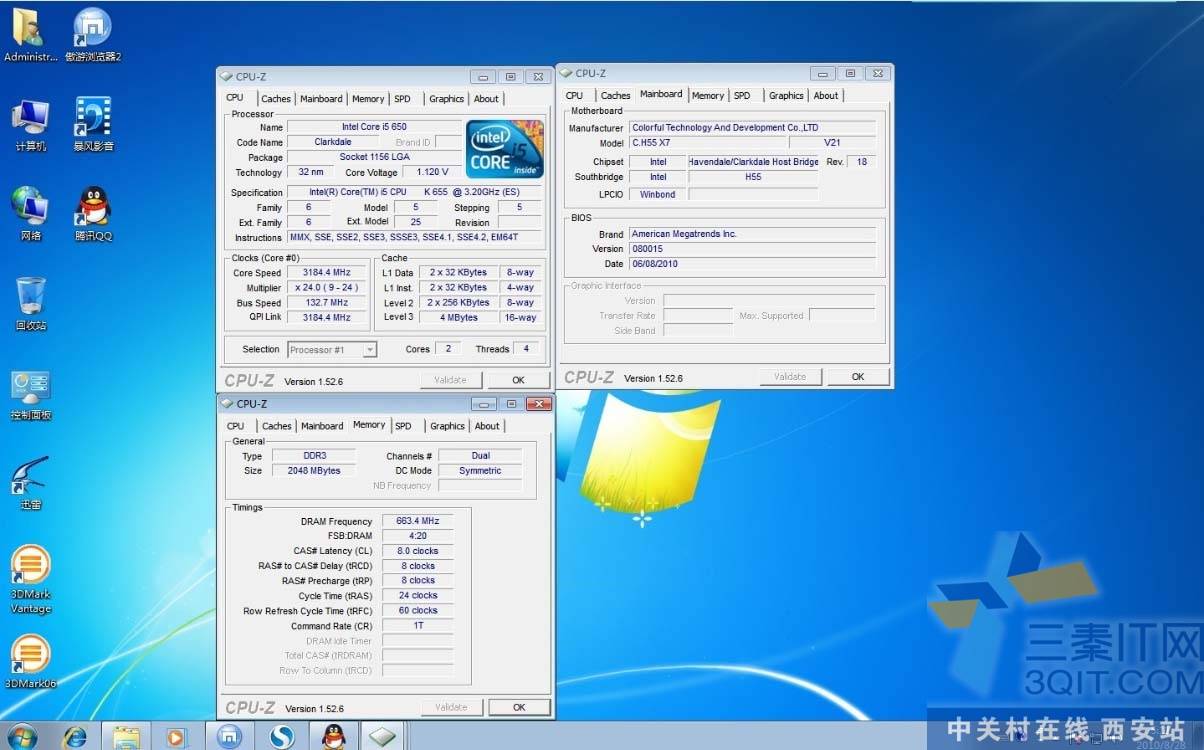Image resolution: width=1204 pixels, height=750 pixels.
Task: Click Validate in the Mainboard window
Action: [x=790, y=377]
